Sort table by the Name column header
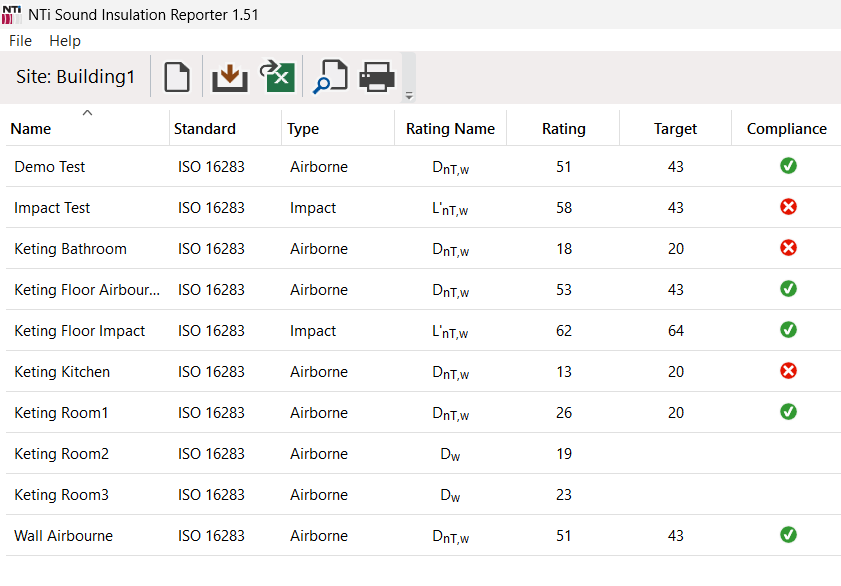Viewport: 841px width, 586px height. (x=31, y=128)
